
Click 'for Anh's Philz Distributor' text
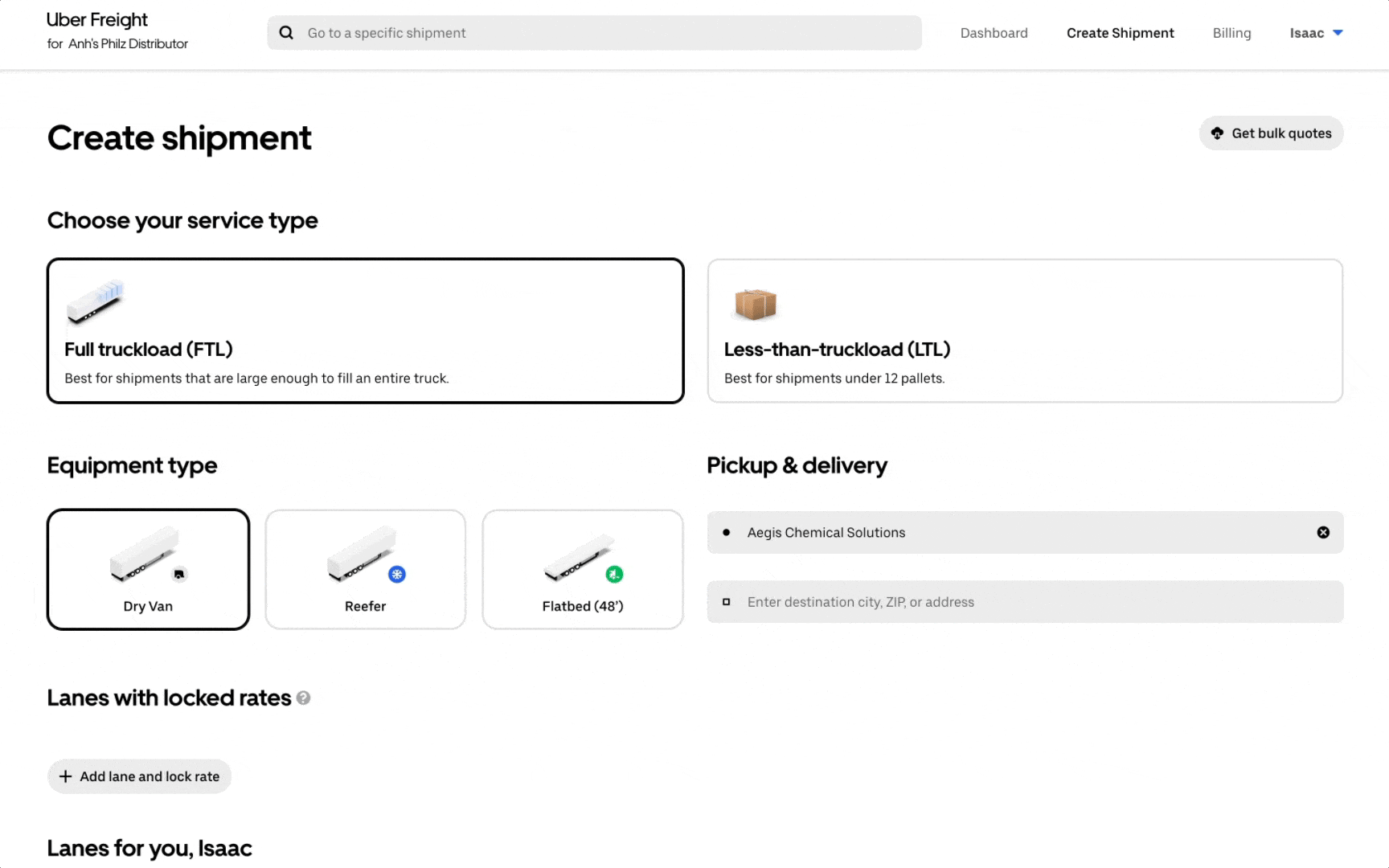pos(117,43)
